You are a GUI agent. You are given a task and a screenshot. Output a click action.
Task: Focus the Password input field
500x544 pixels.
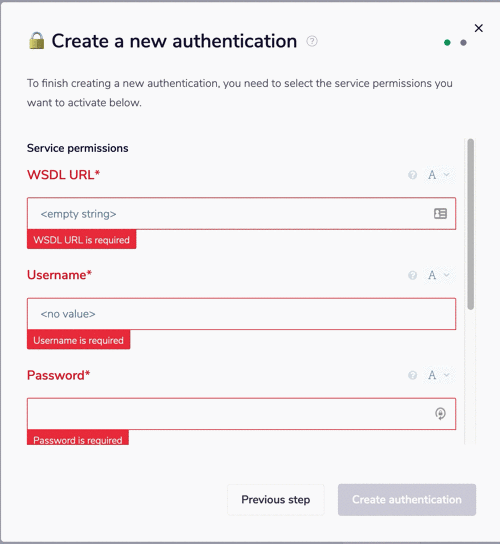click(x=241, y=414)
